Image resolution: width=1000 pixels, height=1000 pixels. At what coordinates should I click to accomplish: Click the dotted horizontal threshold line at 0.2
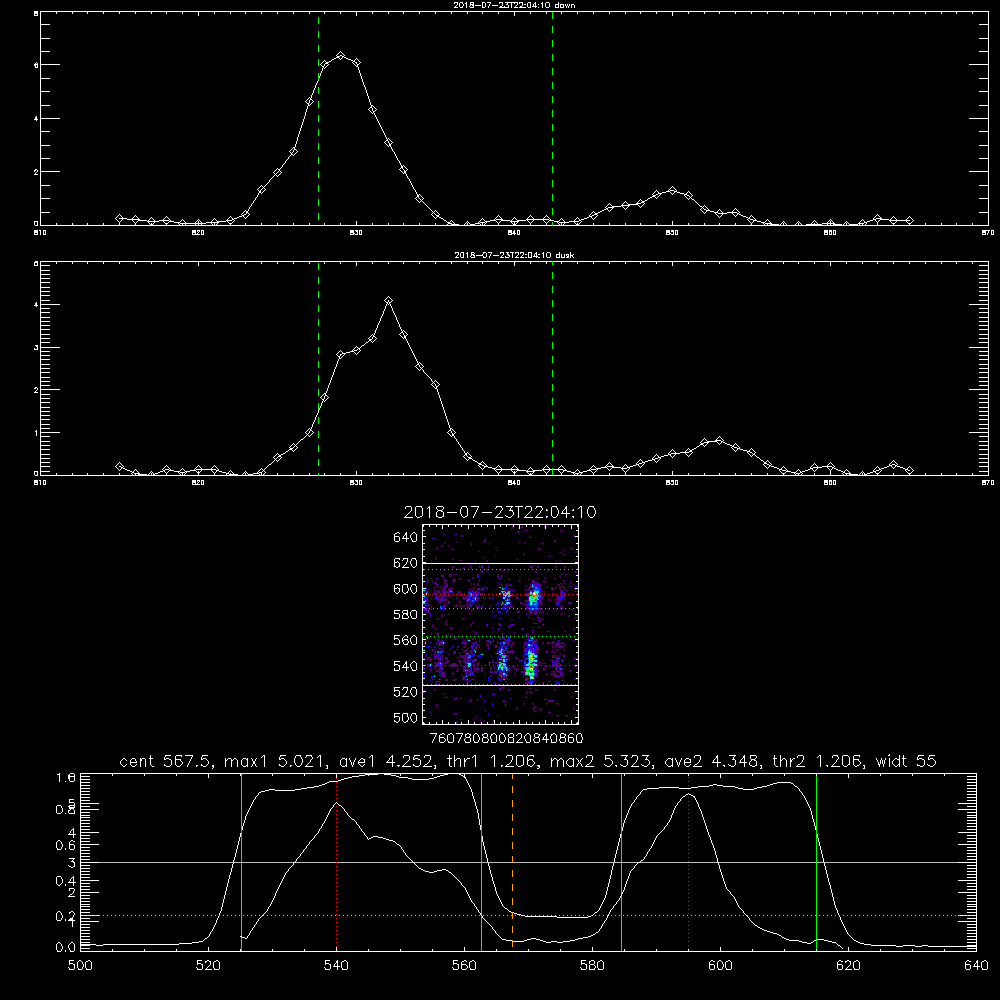528,916
